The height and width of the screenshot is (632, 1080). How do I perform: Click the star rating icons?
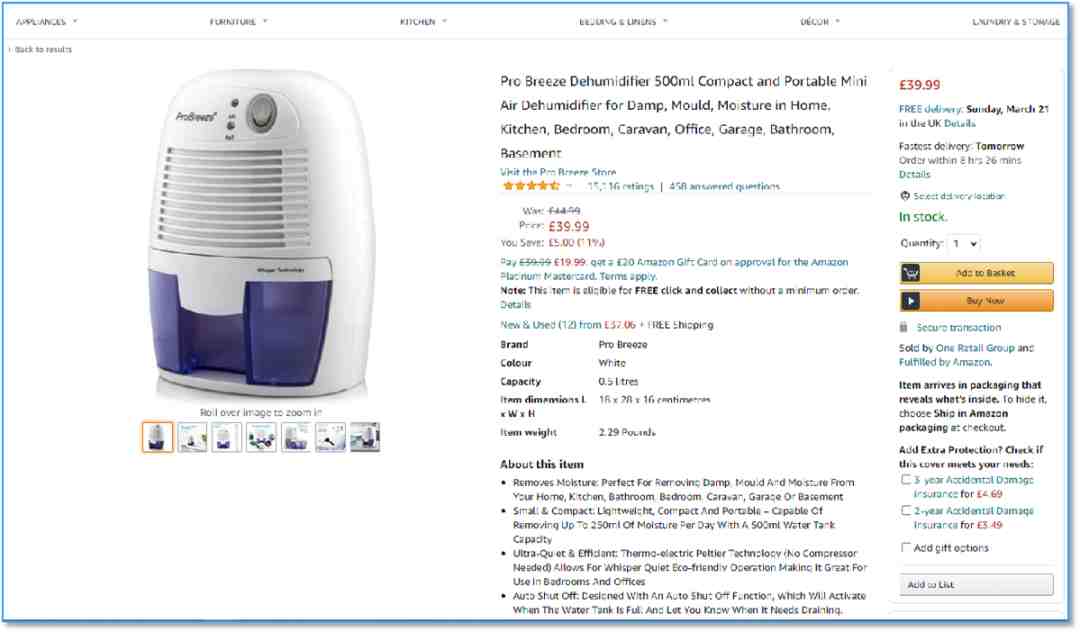(x=531, y=186)
